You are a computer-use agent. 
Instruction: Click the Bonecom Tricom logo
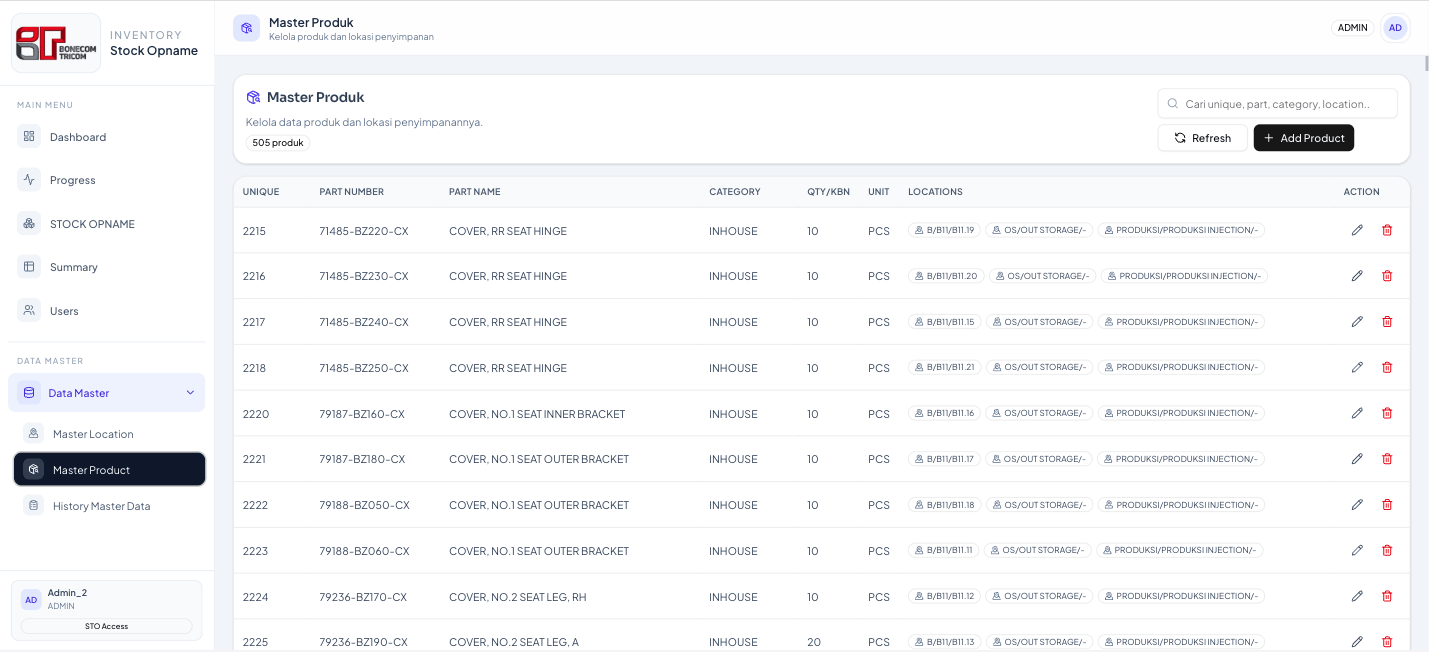(58, 43)
